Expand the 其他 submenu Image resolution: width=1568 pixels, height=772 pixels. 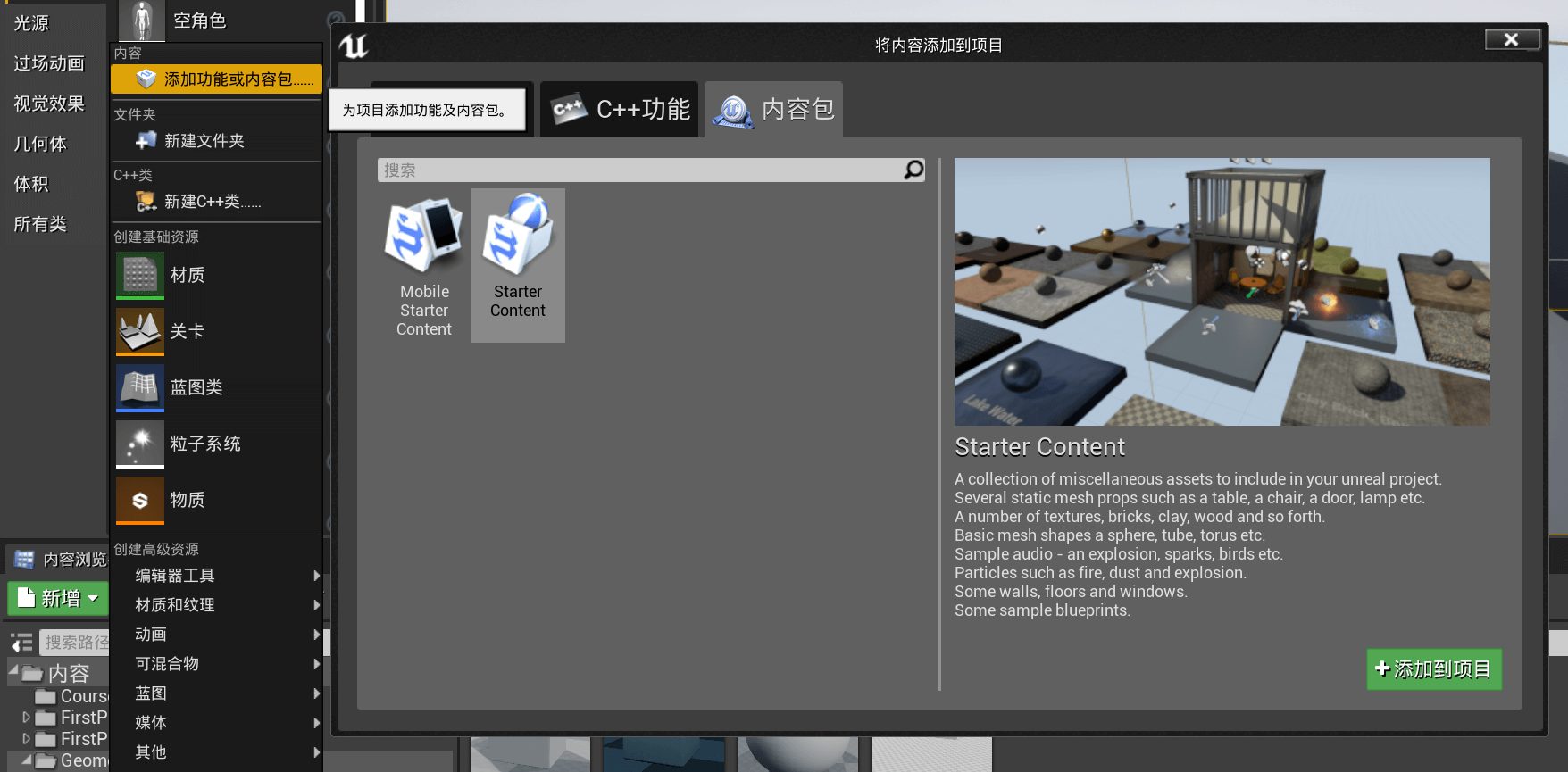click(216, 752)
